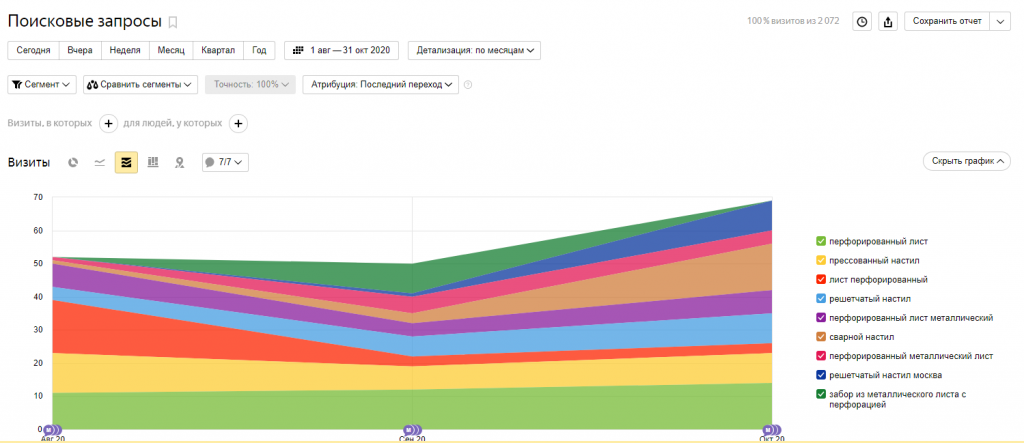The height and width of the screenshot is (443, 1024).
Task: Open the date range 1 авг — 31 окт 2020
Action: 342,50
